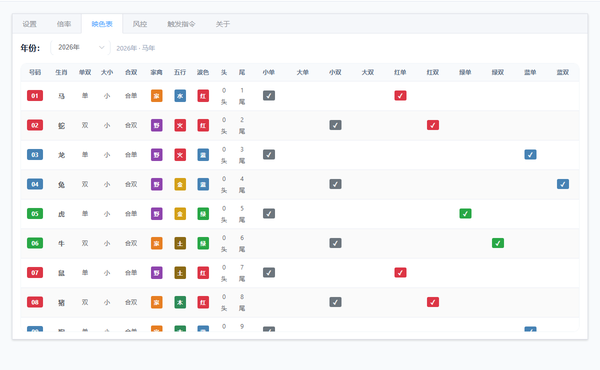The image size is (600, 370).
Task: Click the green 木 element badge in row 08
Action: (180, 302)
